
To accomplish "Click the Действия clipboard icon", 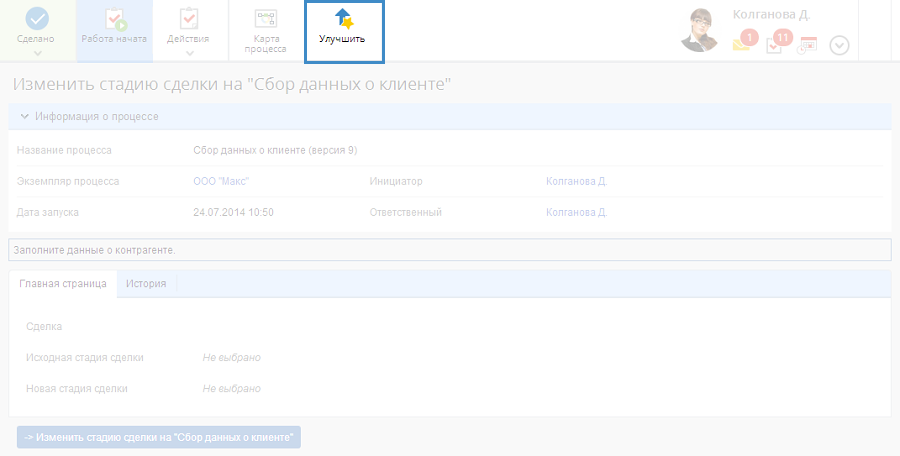I will [x=188, y=18].
